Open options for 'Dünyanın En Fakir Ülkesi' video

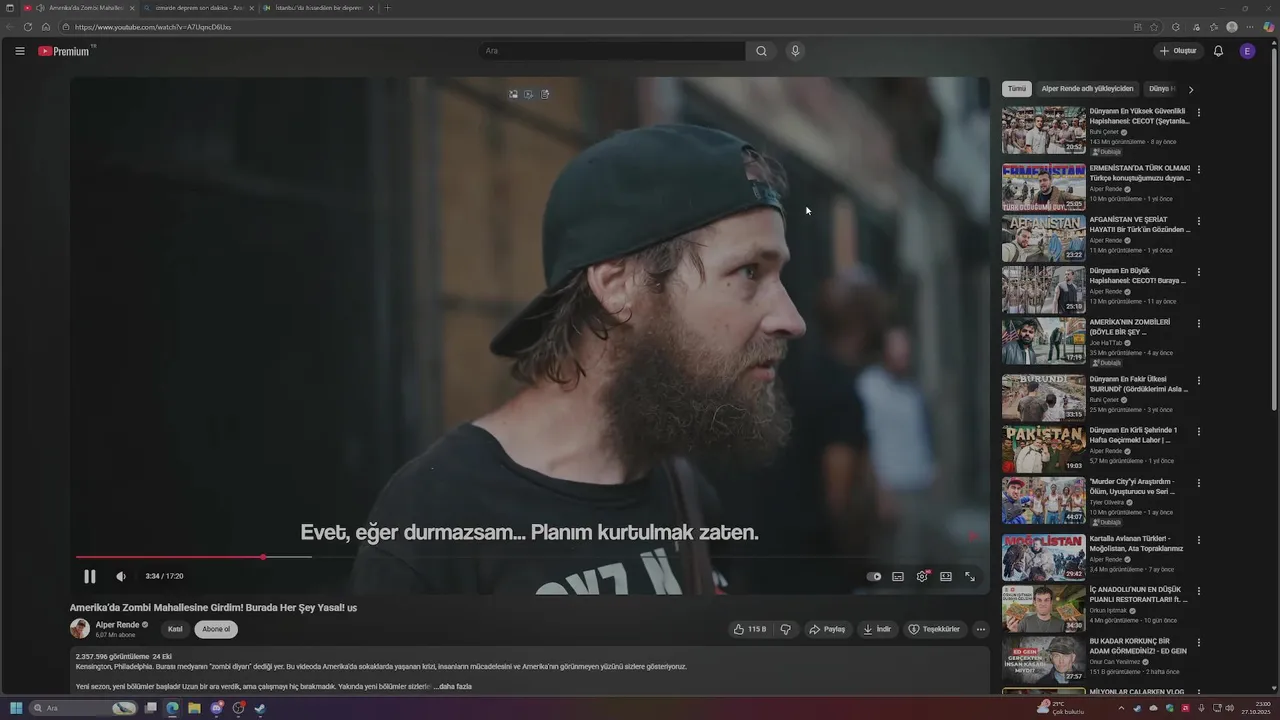(x=1199, y=381)
